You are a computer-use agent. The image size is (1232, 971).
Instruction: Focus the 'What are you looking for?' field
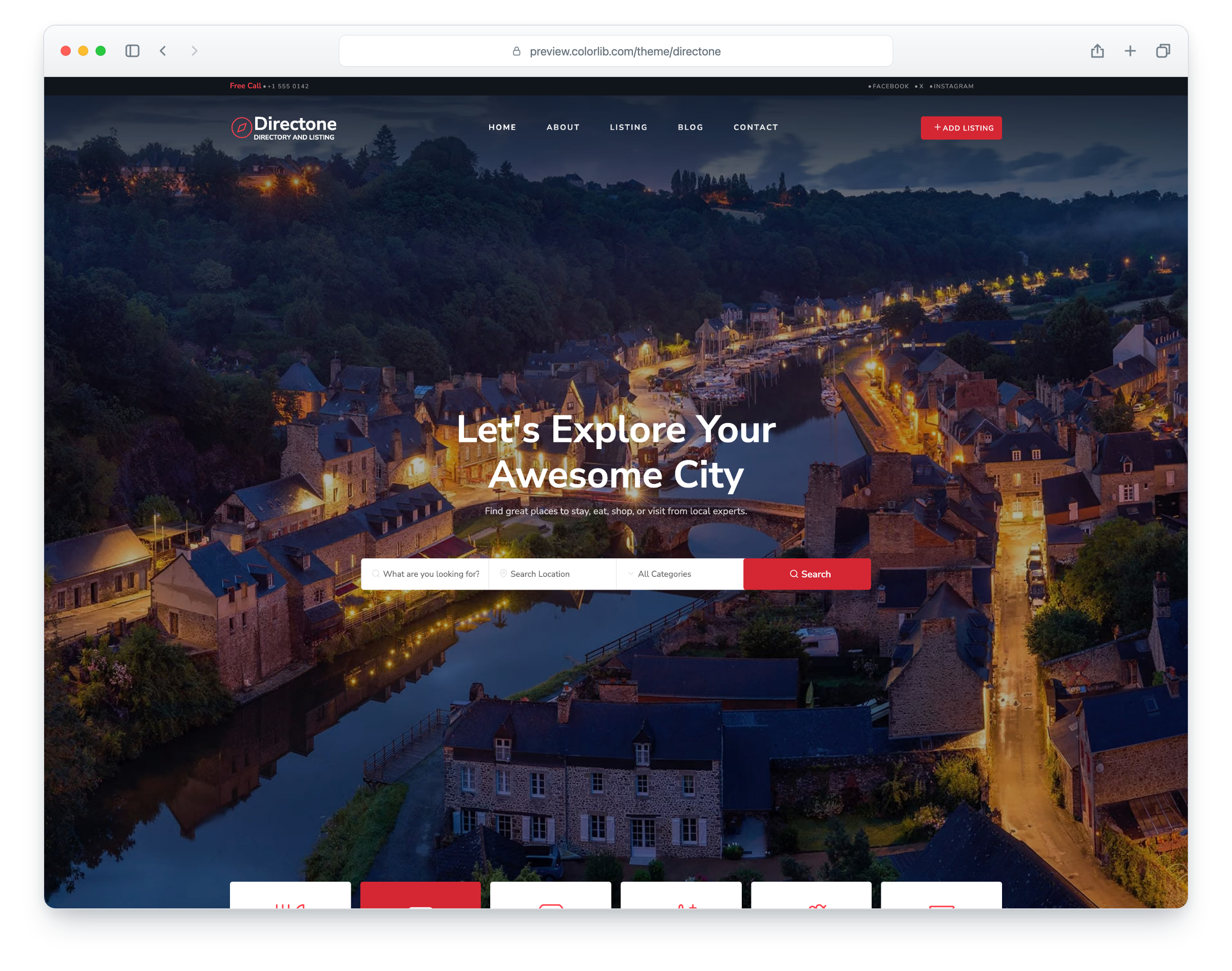[425, 574]
